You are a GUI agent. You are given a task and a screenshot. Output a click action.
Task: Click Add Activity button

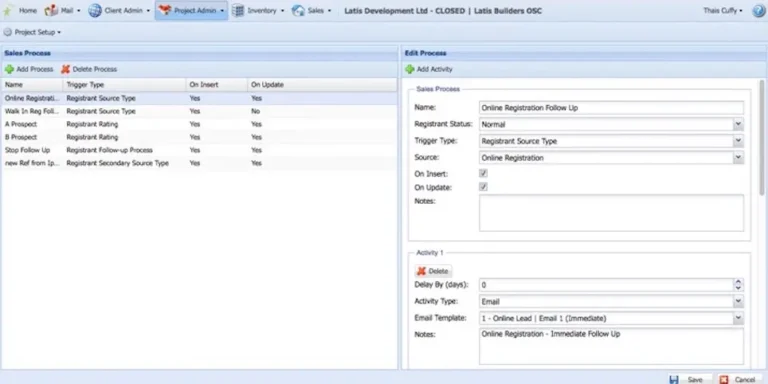coord(429,70)
